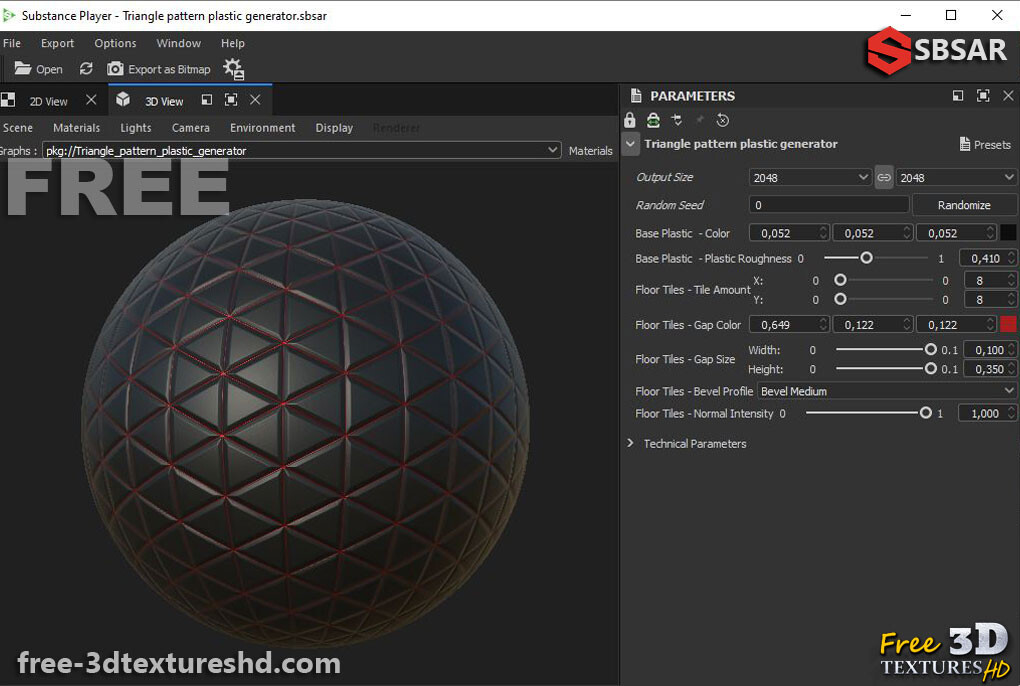Click the green print preset icon
The image size is (1020, 686).
click(x=653, y=120)
